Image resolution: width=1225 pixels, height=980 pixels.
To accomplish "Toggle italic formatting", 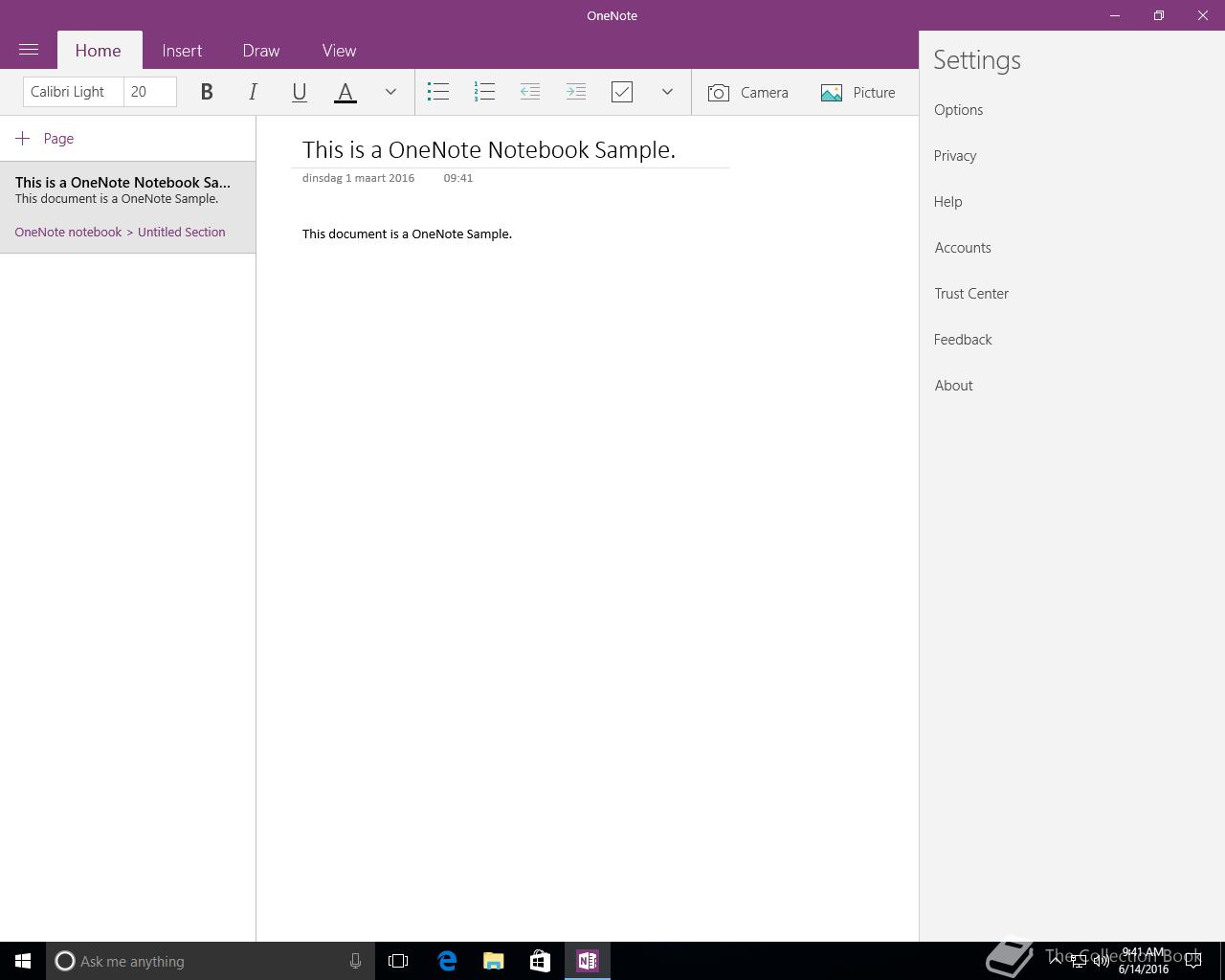I will pyautogui.click(x=253, y=92).
